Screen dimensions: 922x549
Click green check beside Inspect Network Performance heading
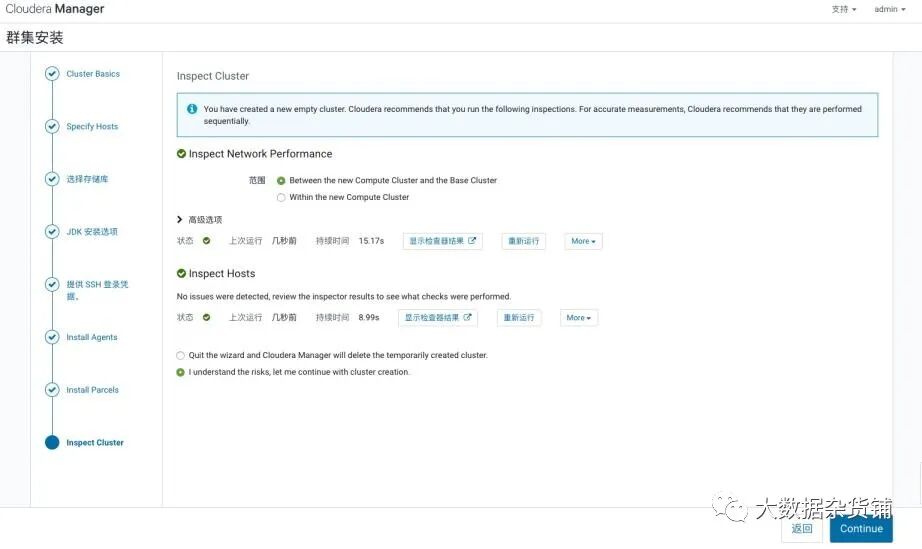click(181, 153)
